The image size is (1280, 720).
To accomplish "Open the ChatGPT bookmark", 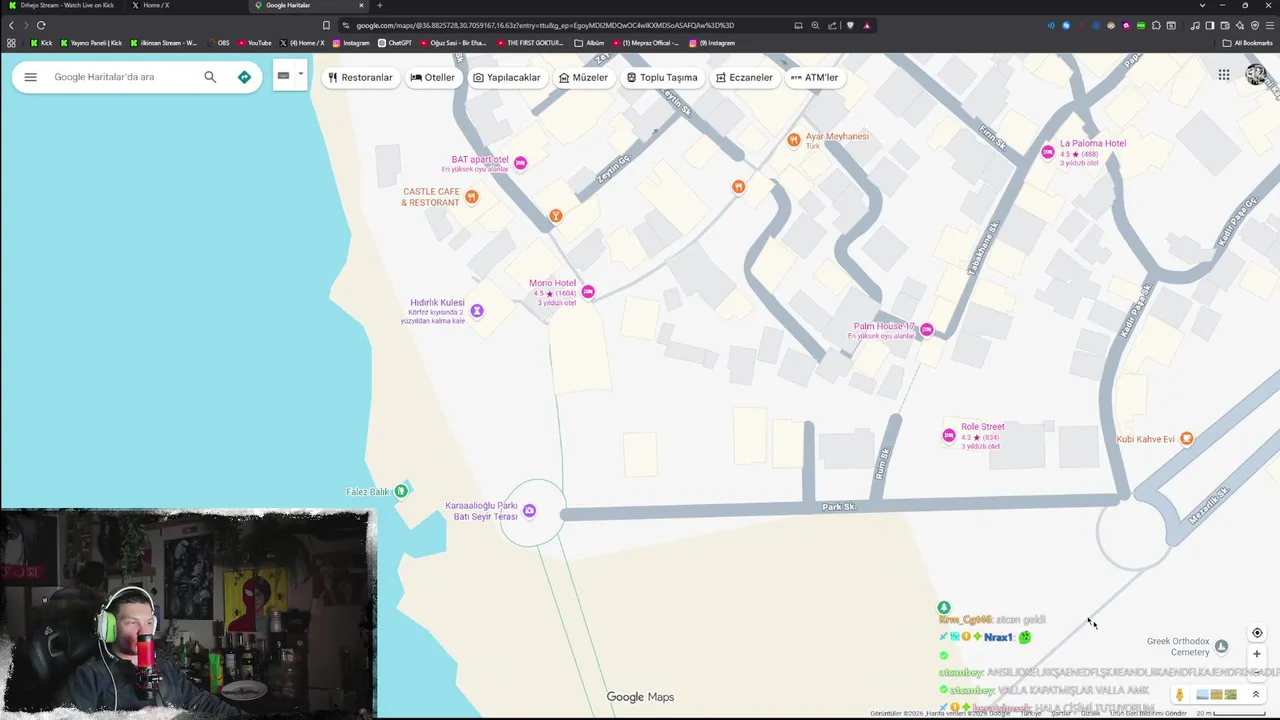I will (395, 43).
